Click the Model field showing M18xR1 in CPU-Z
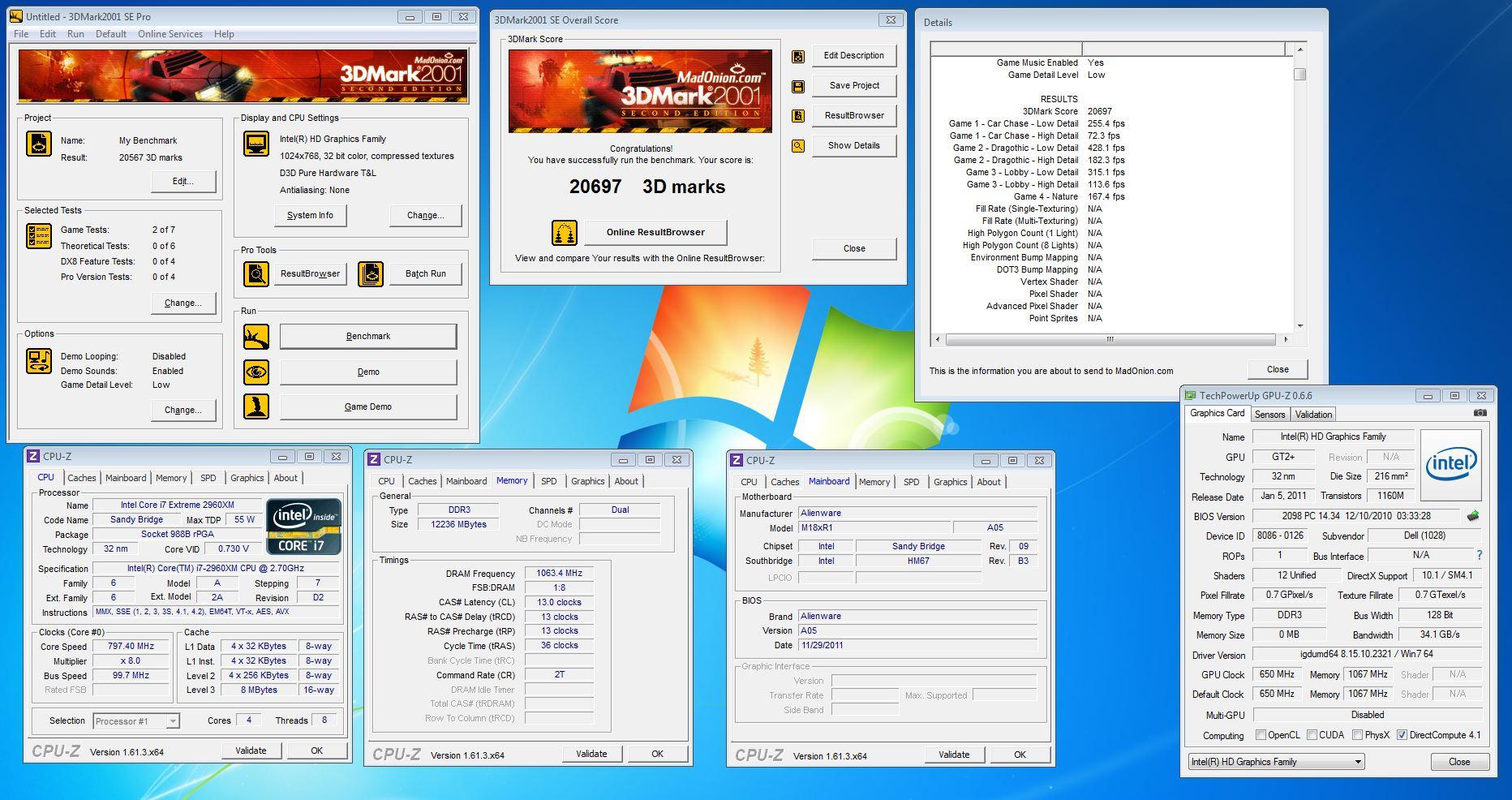 (x=874, y=527)
